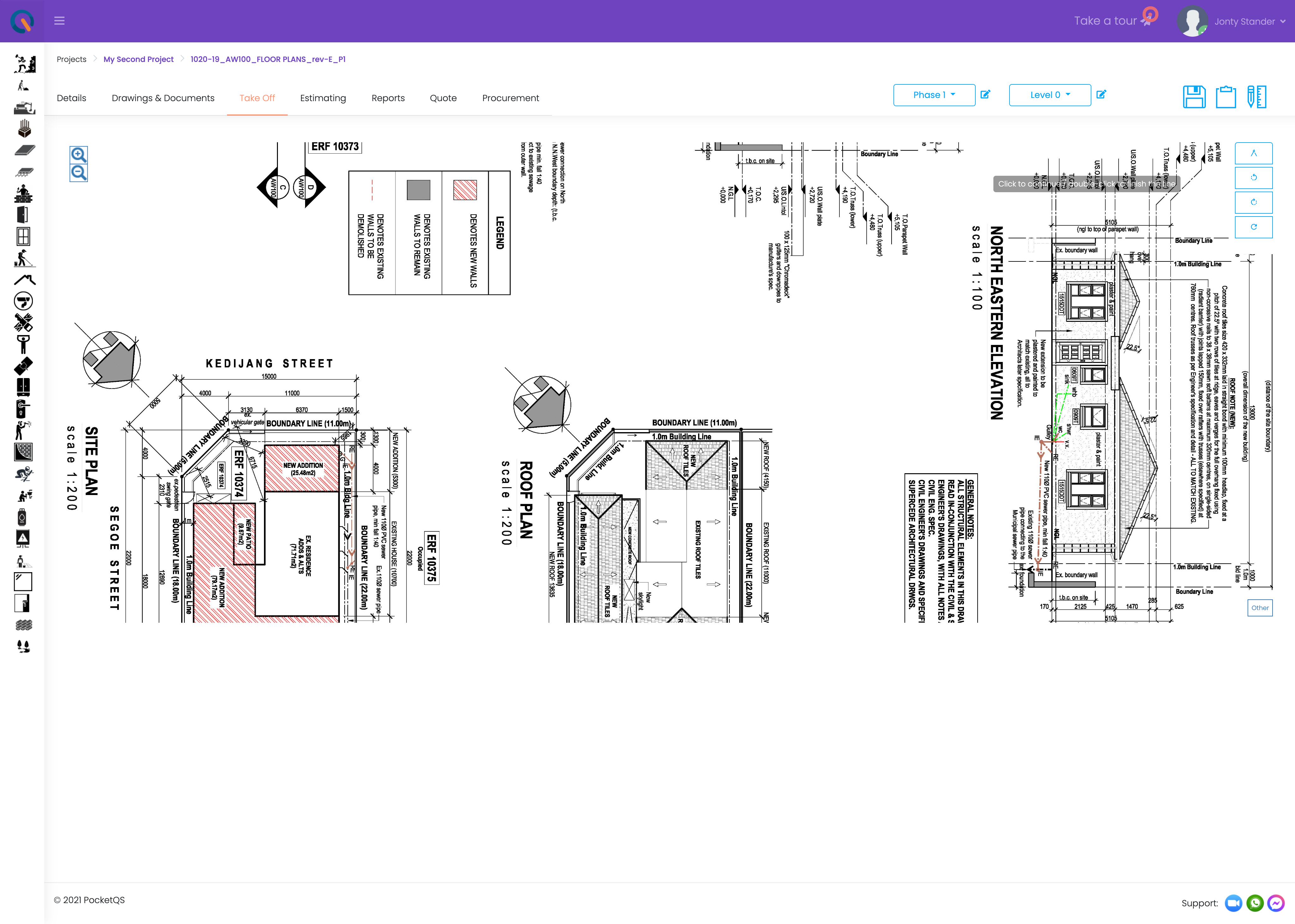Open the Phase 1 dropdown

(x=934, y=95)
